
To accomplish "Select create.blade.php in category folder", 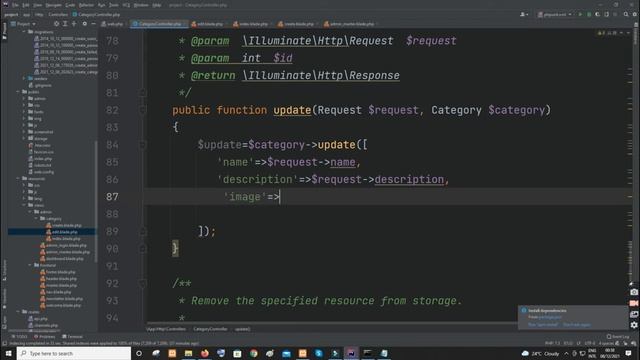I will tap(64, 225).
